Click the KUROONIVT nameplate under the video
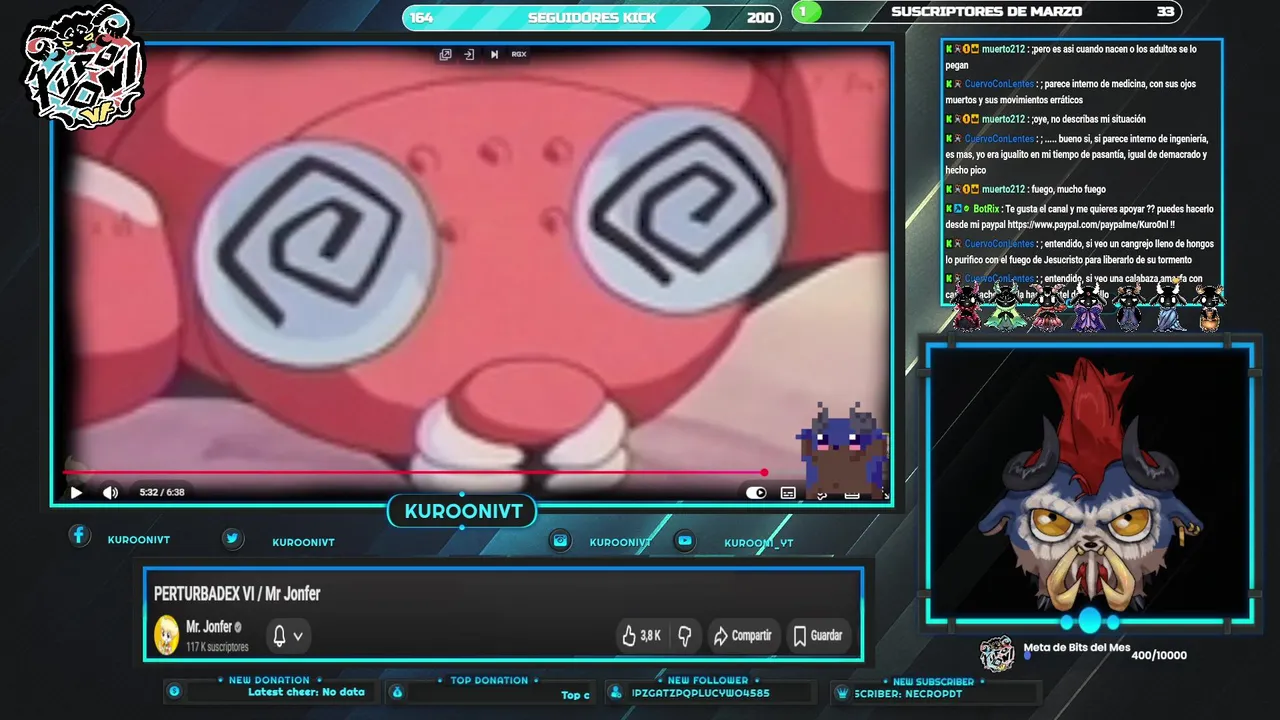Image resolution: width=1280 pixels, height=720 pixels. coord(463,512)
